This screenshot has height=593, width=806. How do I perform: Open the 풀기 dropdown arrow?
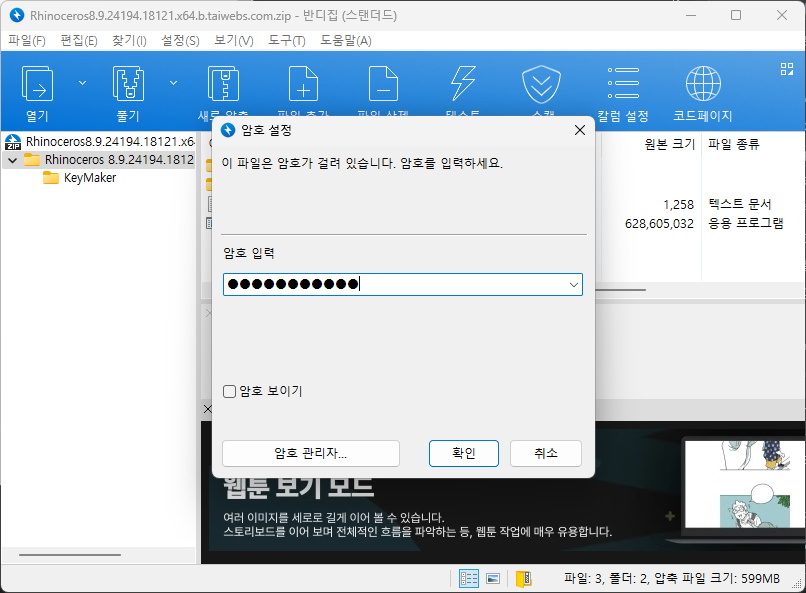coord(174,83)
